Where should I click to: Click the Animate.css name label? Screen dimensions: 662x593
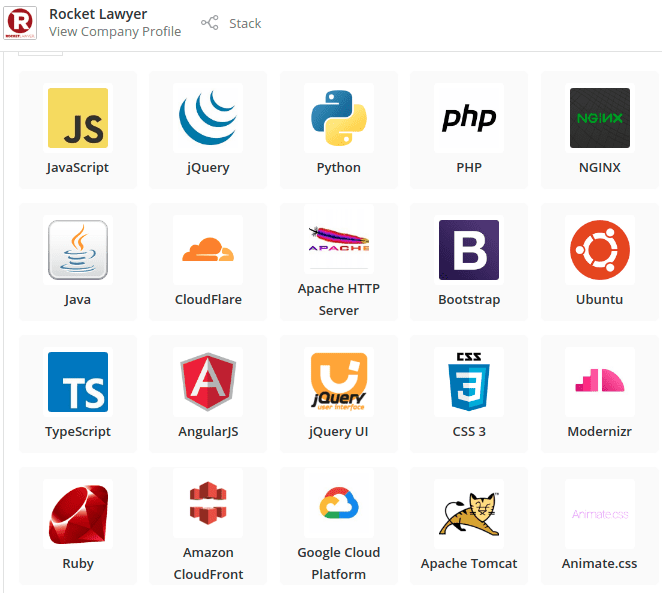click(x=600, y=564)
